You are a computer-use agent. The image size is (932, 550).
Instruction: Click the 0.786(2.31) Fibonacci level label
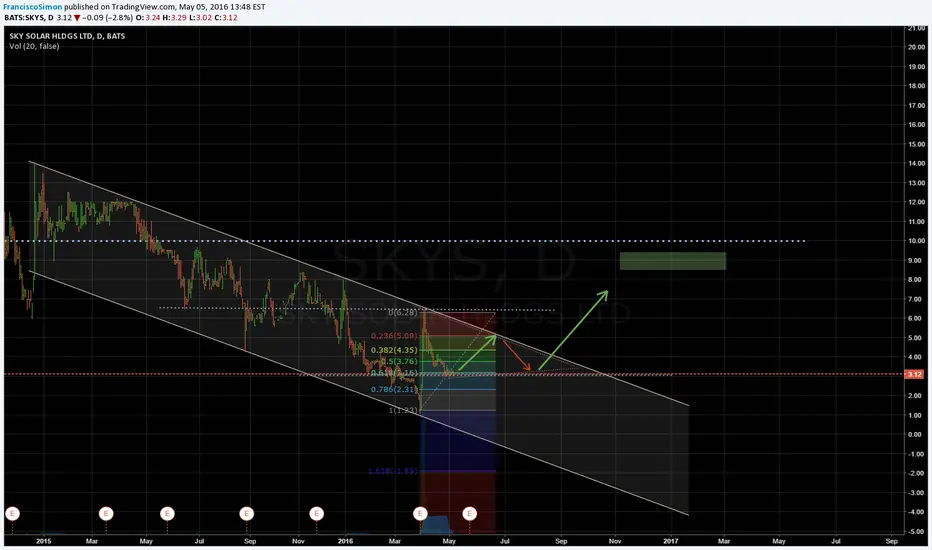pos(394,389)
